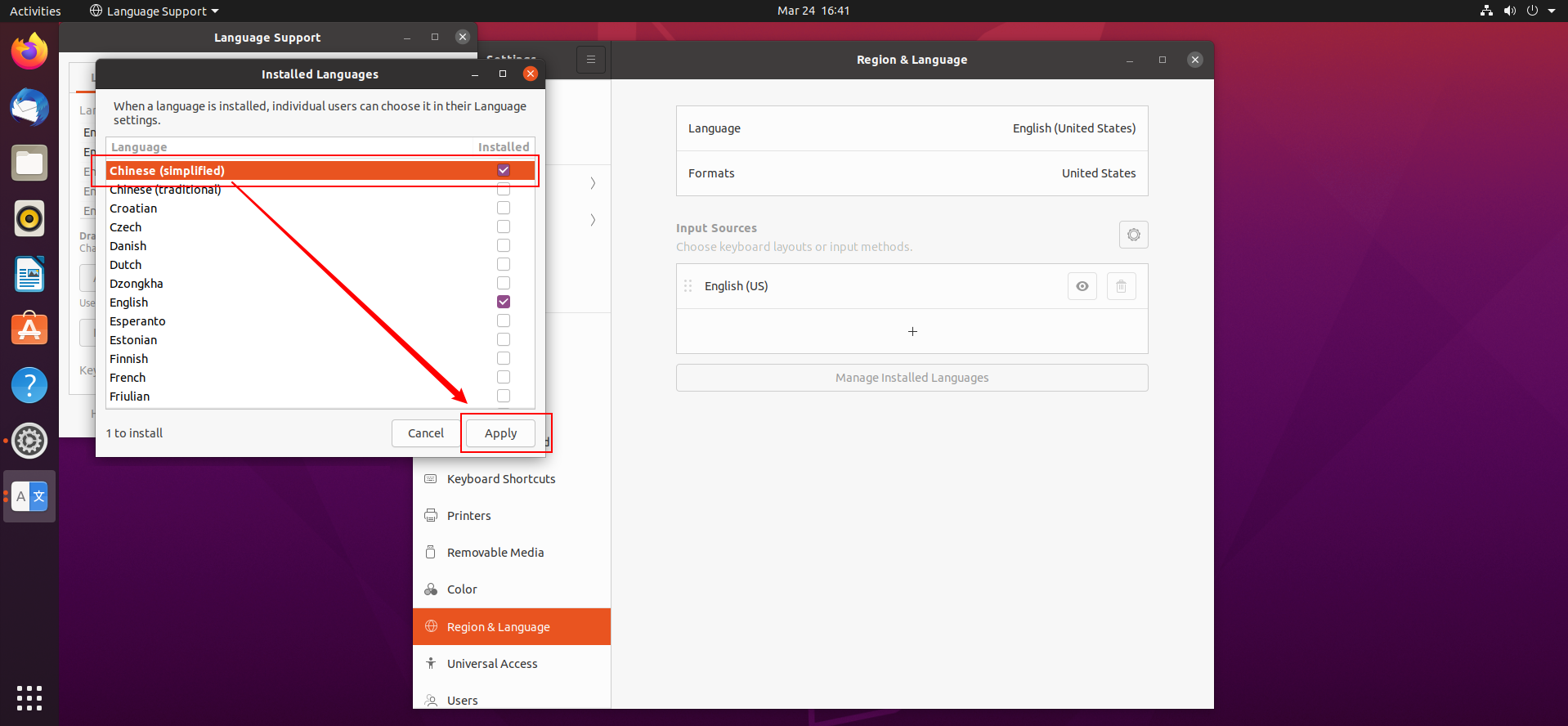Select the Esperanto language row
Image resolution: width=1568 pixels, height=726 pixels.
coord(320,320)
